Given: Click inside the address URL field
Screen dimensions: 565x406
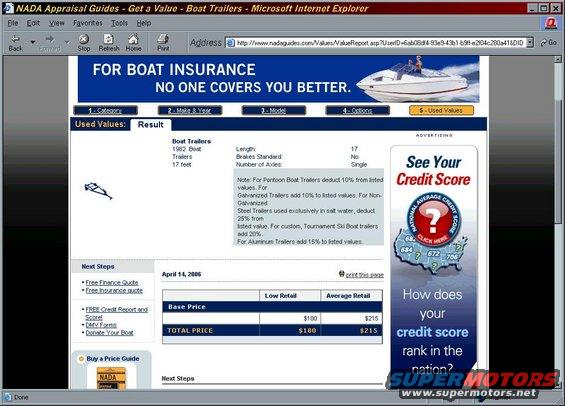Looking at the screenshot, I should point(380,43).
